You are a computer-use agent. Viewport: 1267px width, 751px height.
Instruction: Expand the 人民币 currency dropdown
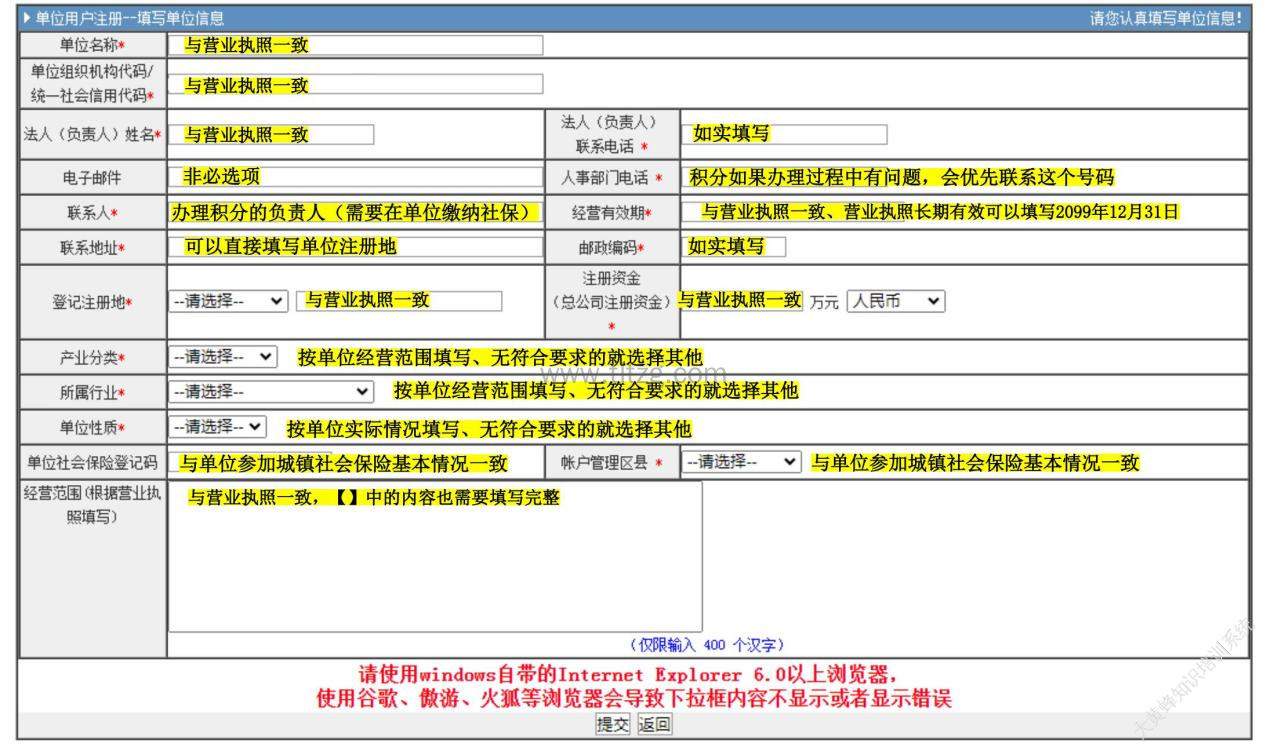click(895, 301)
